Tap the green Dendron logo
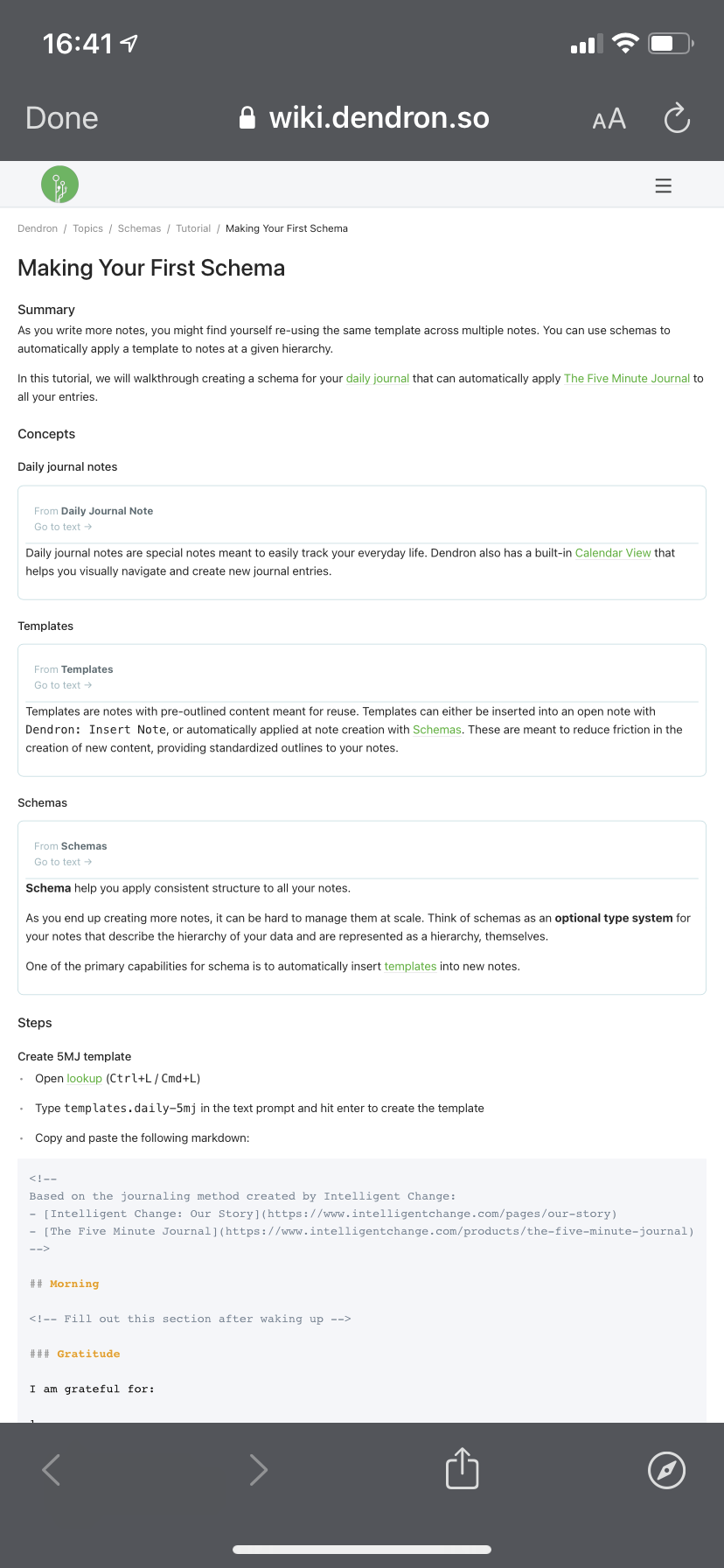The width and height of the screenshot is (724, 1568). 59,184
